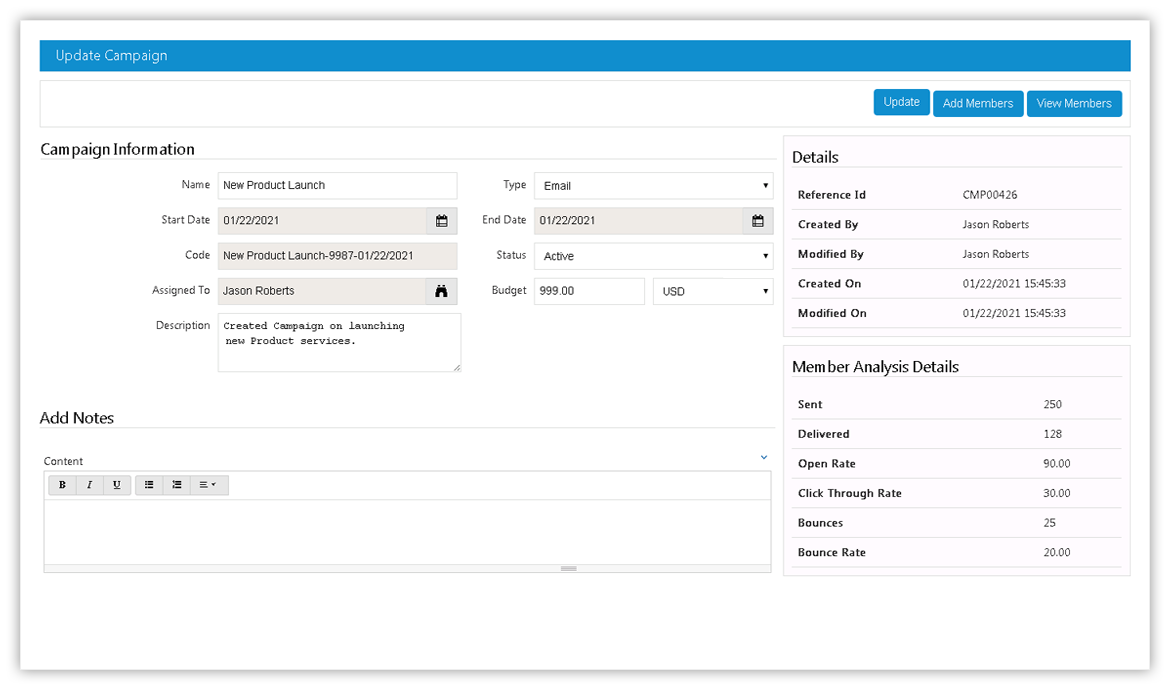Click the Budget amount field
1170x690 pixels.
point(589,292)
